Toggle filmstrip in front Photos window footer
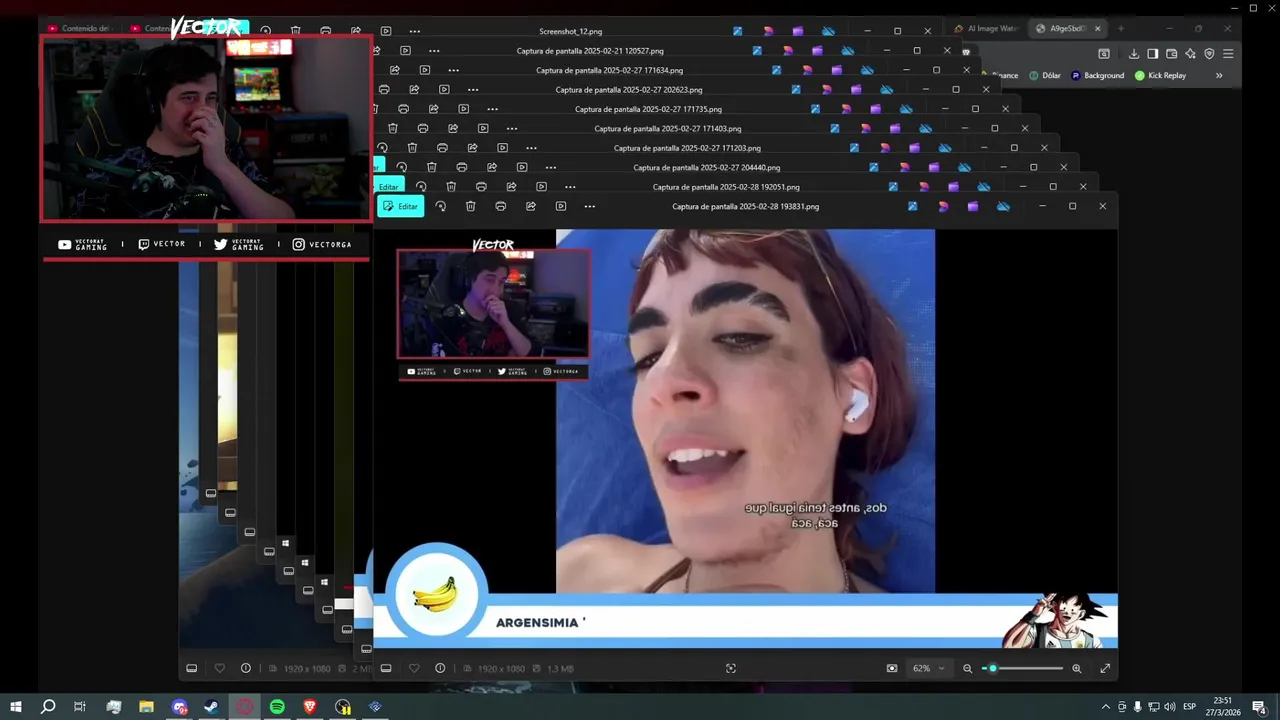 coord(386,668)
